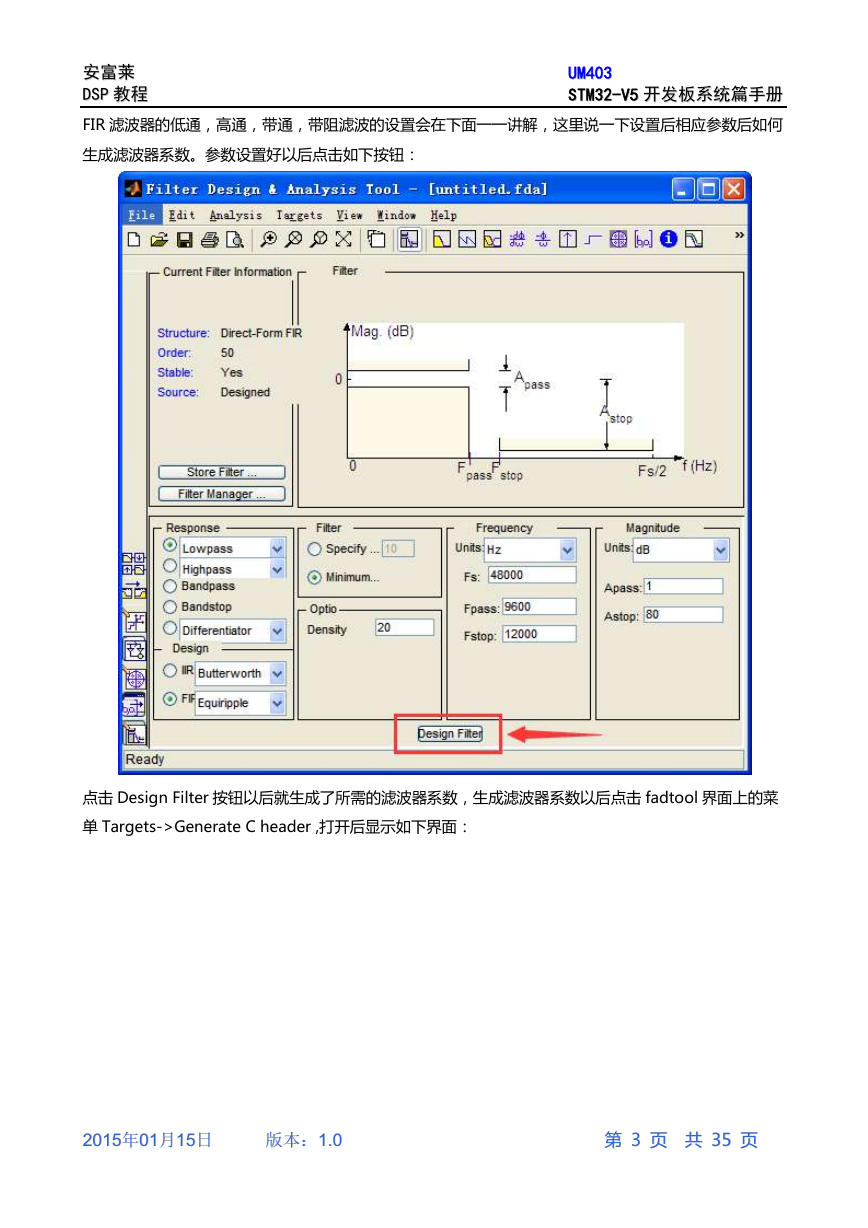Choose the IIR design method radio
Image resolution: width=868 pixels, height=1228 pixels.
pyautogui.click(x=170, y=670)
